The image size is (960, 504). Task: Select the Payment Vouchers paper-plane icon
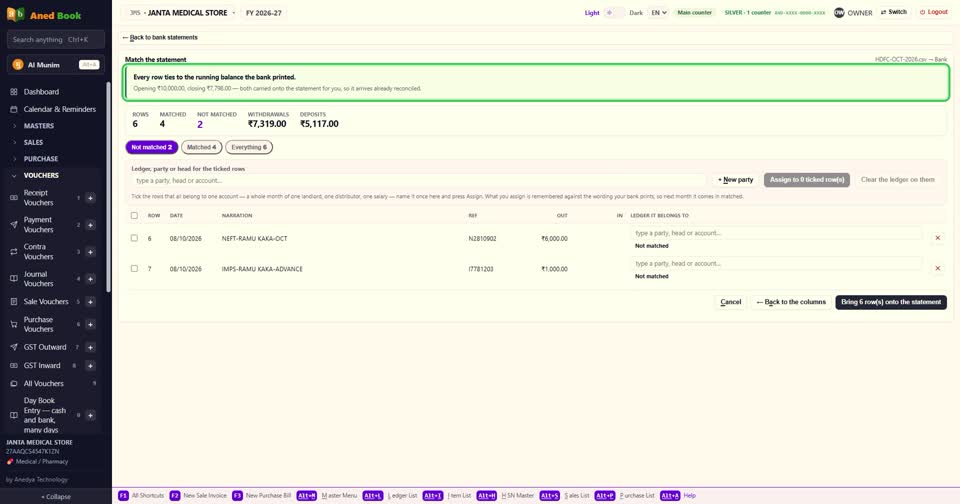point(13,225)
